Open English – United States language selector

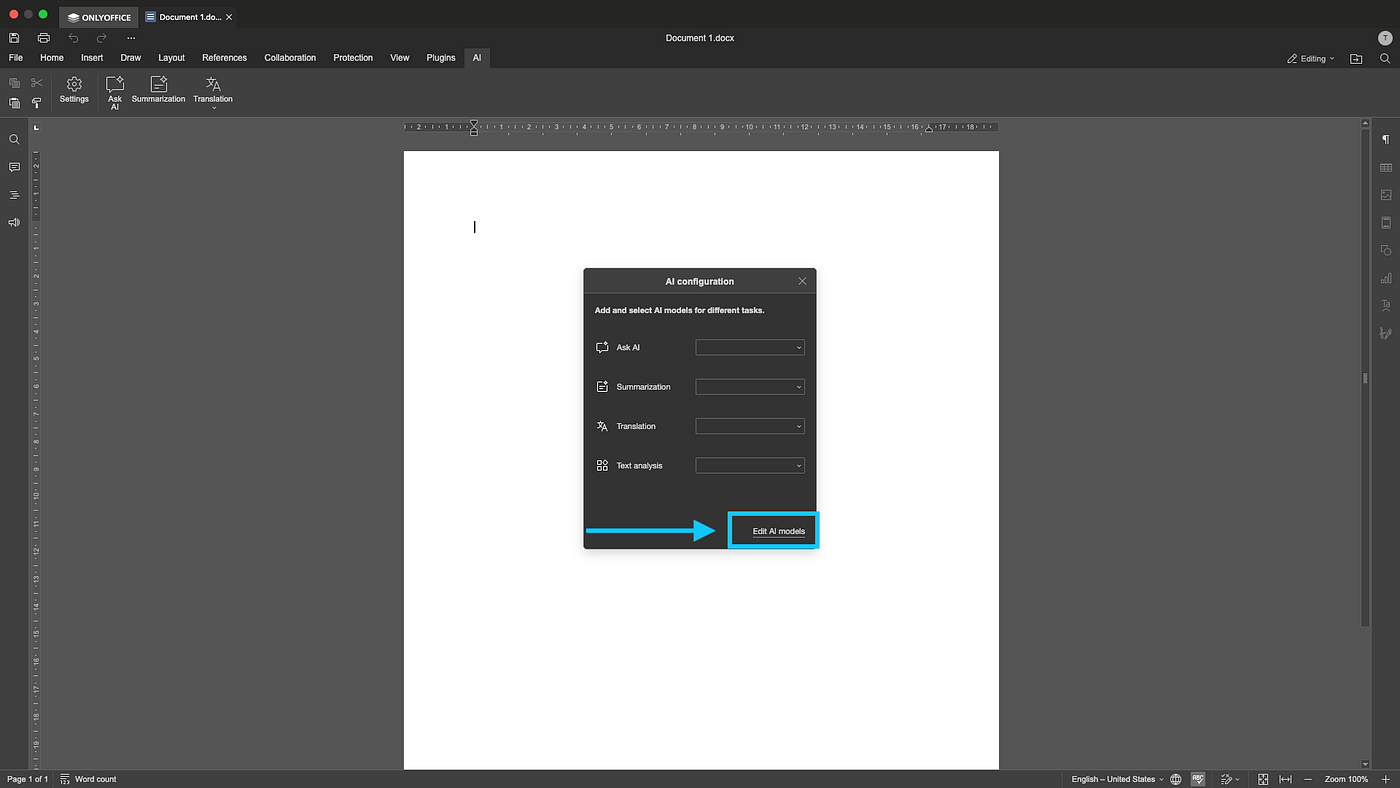tap(1117, 779)
